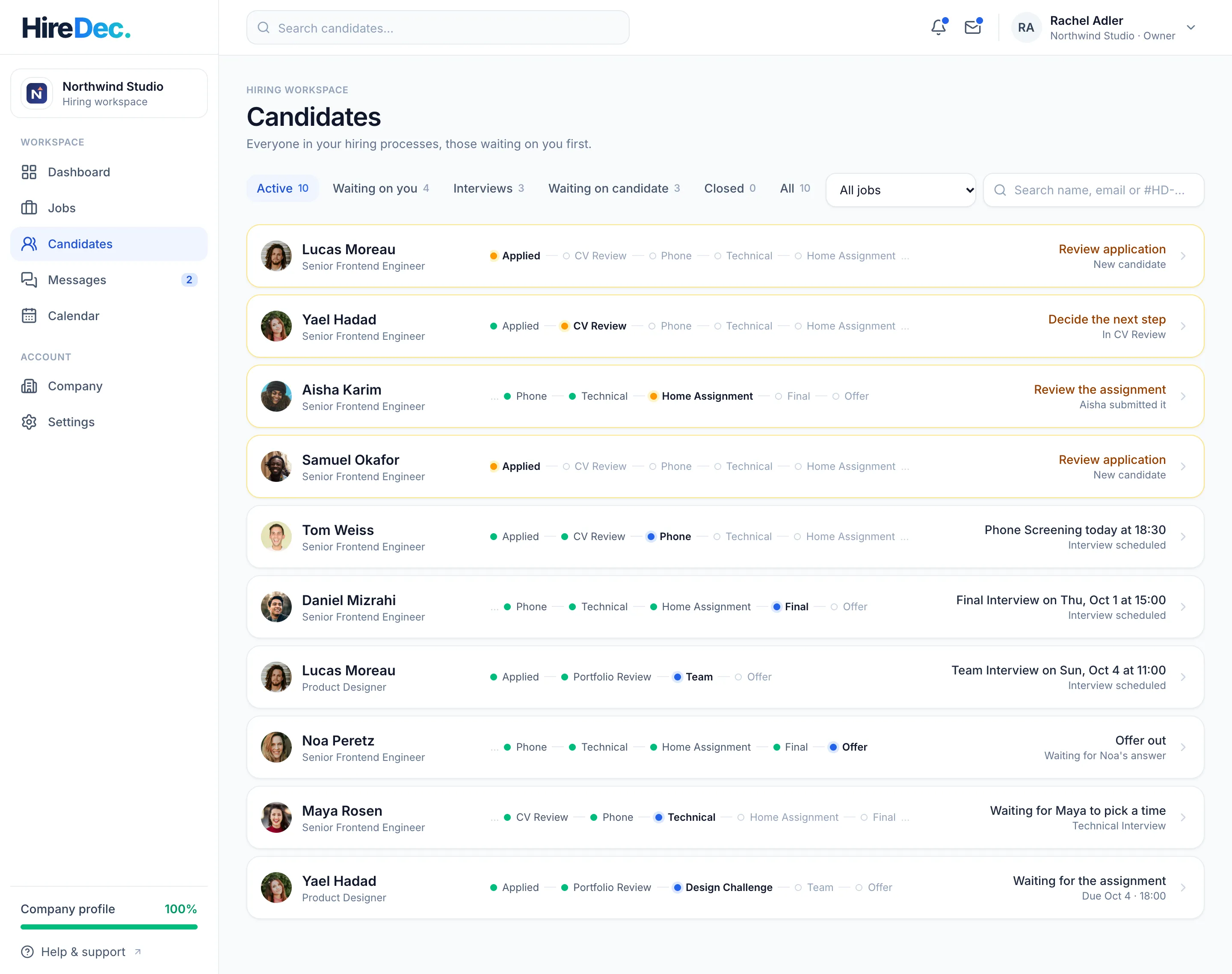Switch to the Closed tab

(730, 188)
